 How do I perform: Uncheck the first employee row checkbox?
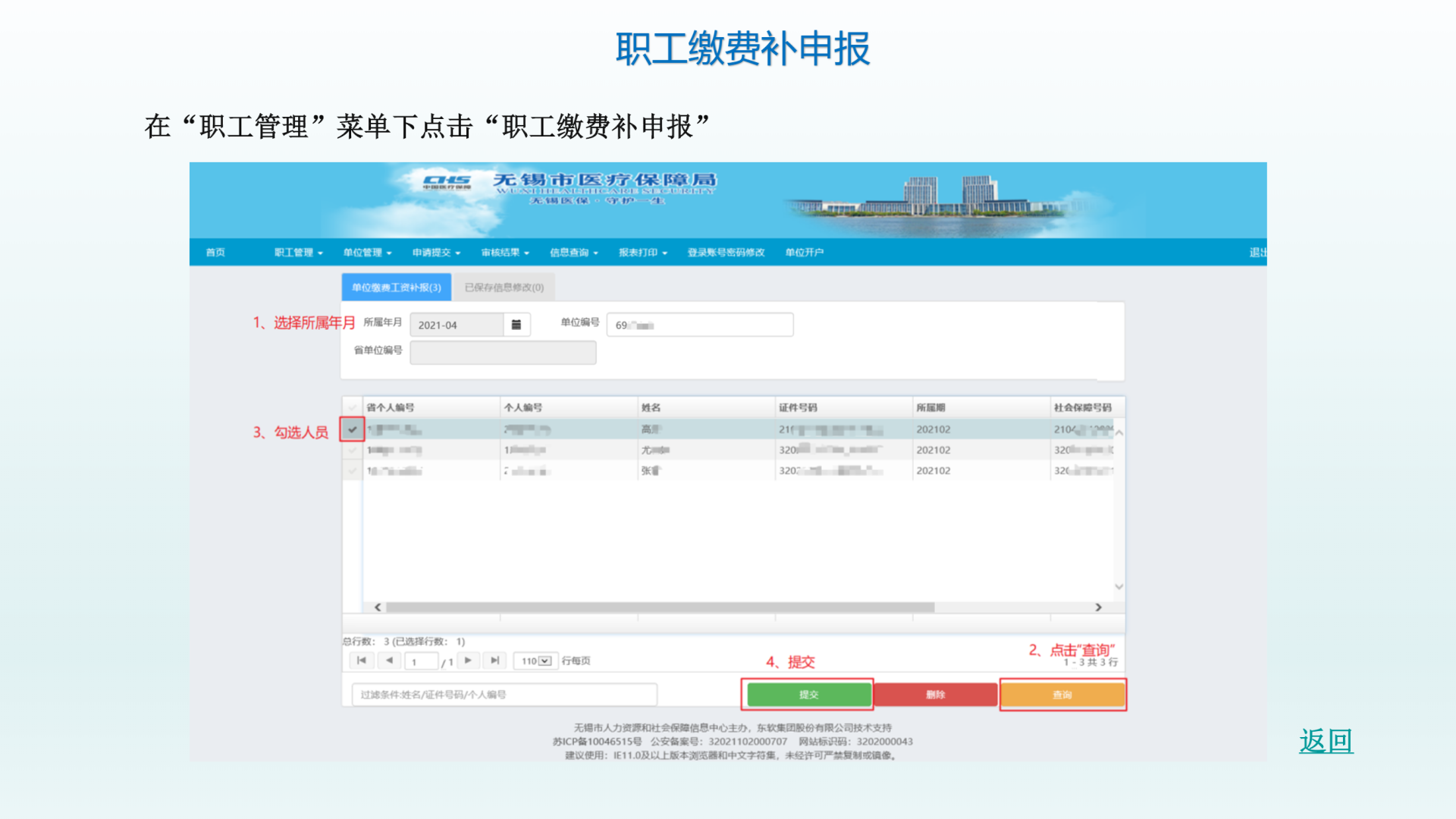[x=353, y=429]
